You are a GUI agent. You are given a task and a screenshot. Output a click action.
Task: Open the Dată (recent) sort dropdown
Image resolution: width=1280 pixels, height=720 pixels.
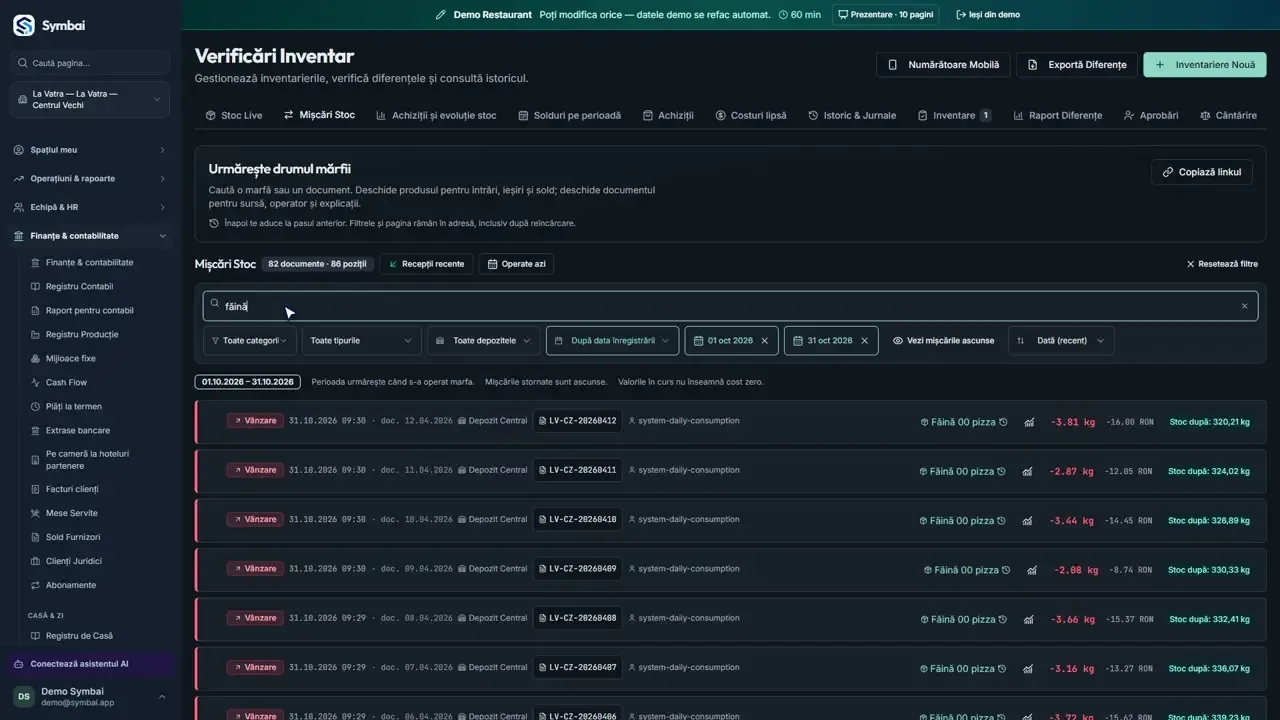tap(1061, 341)
